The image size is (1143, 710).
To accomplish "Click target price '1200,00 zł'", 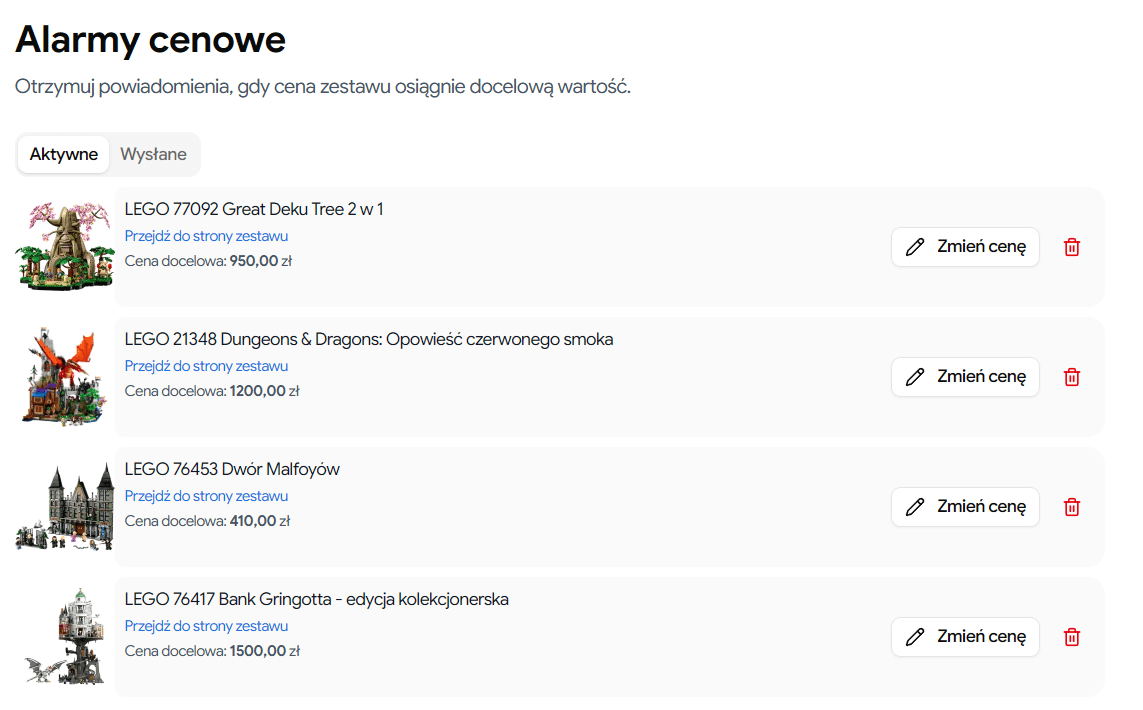I will click(265, 391).
